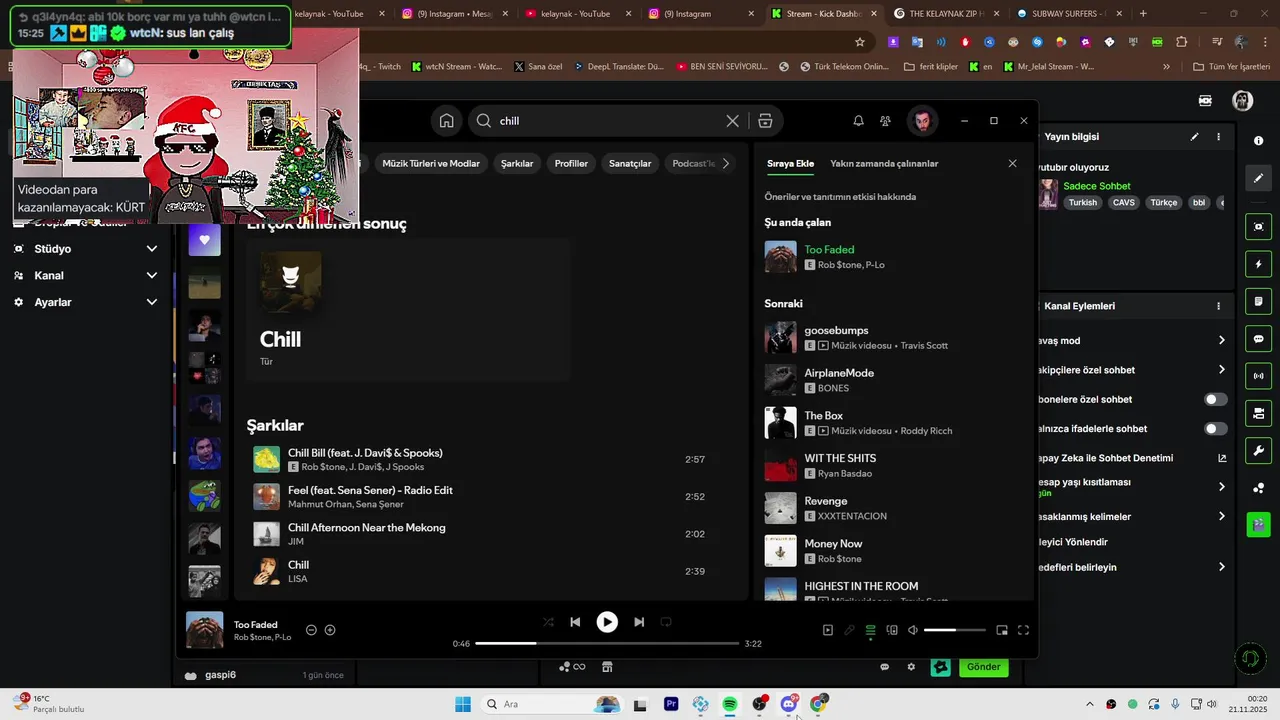Image resolution: width=1280 pixels, height=720 pixels.
Task: Open avaş mod options chevron
Action: coord(1221,341)
